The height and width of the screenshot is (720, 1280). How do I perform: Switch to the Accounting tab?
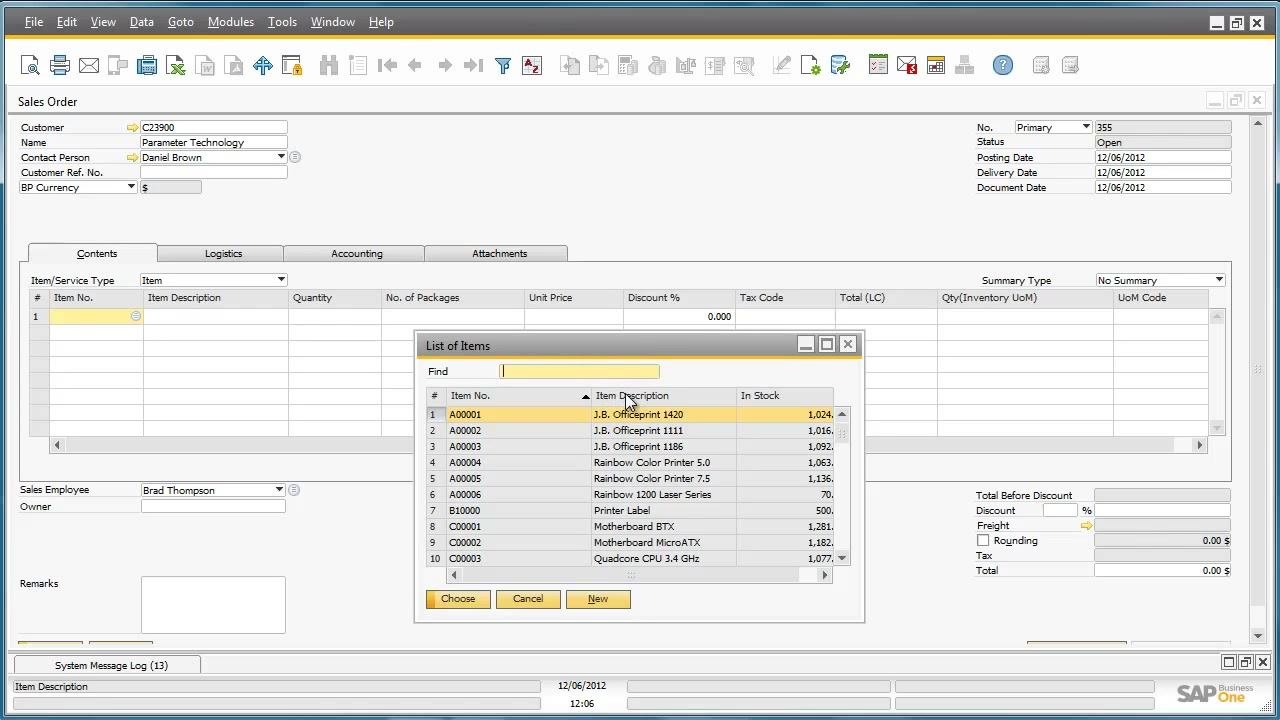pos(357,254)
